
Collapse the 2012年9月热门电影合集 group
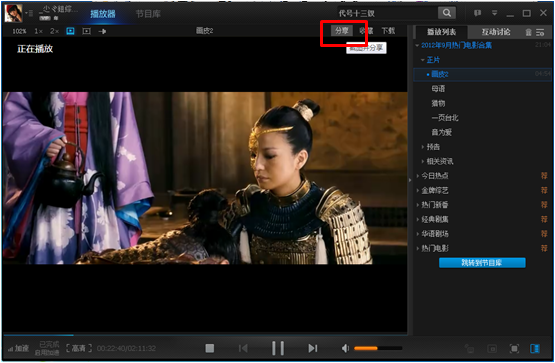click(x=417, y=45)
